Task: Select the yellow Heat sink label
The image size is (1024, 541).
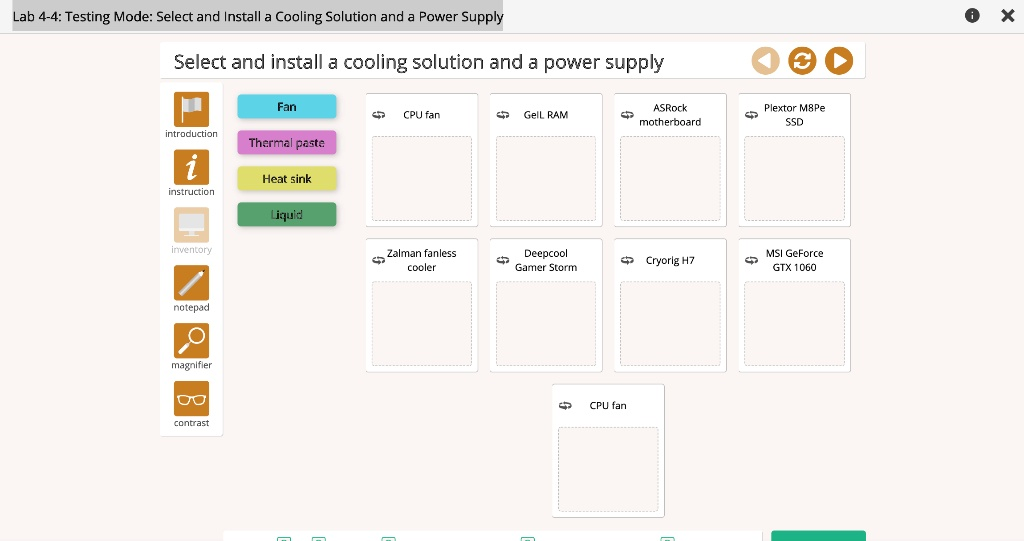Action: [x=287, y=179]
